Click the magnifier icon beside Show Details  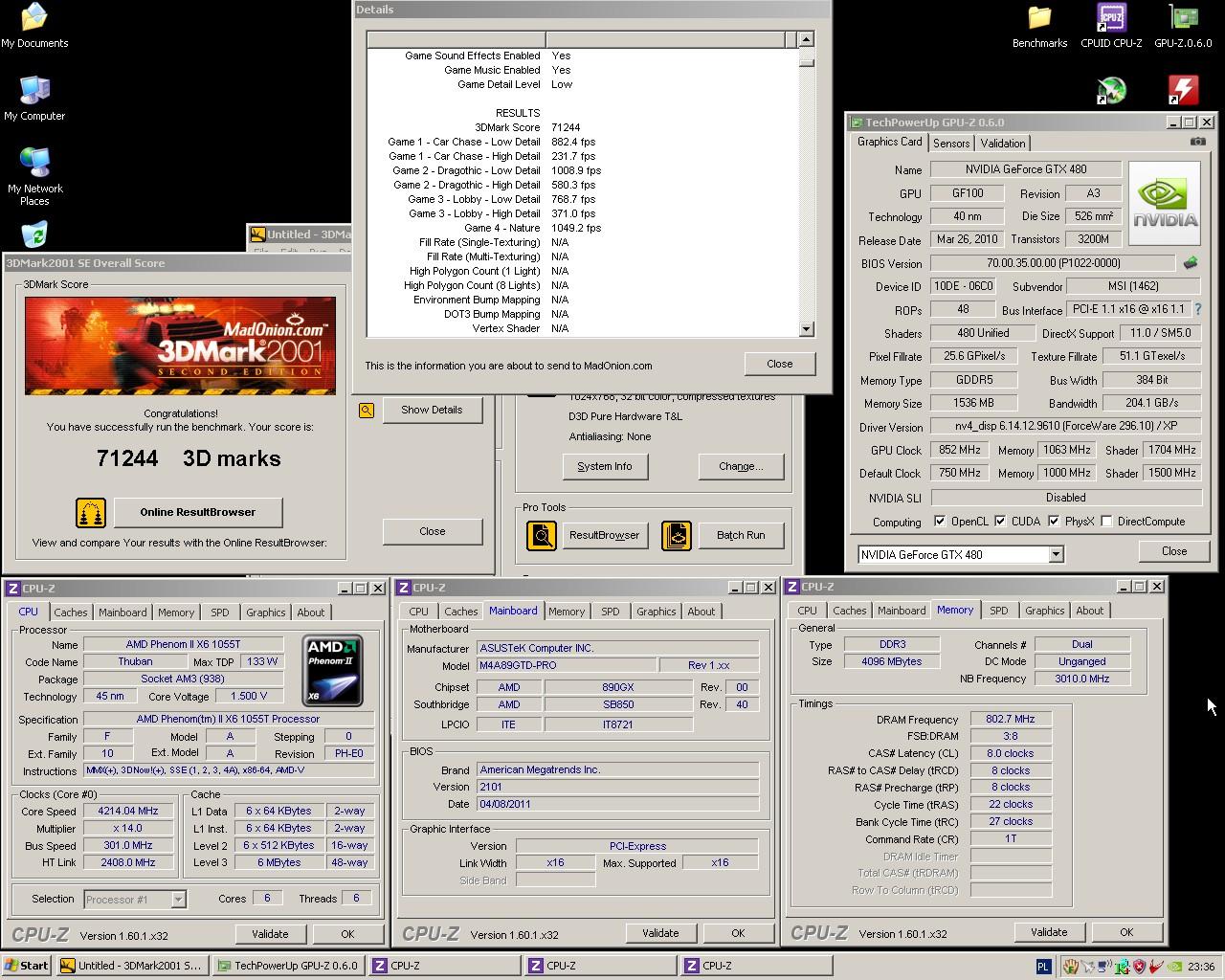point(367,411)
